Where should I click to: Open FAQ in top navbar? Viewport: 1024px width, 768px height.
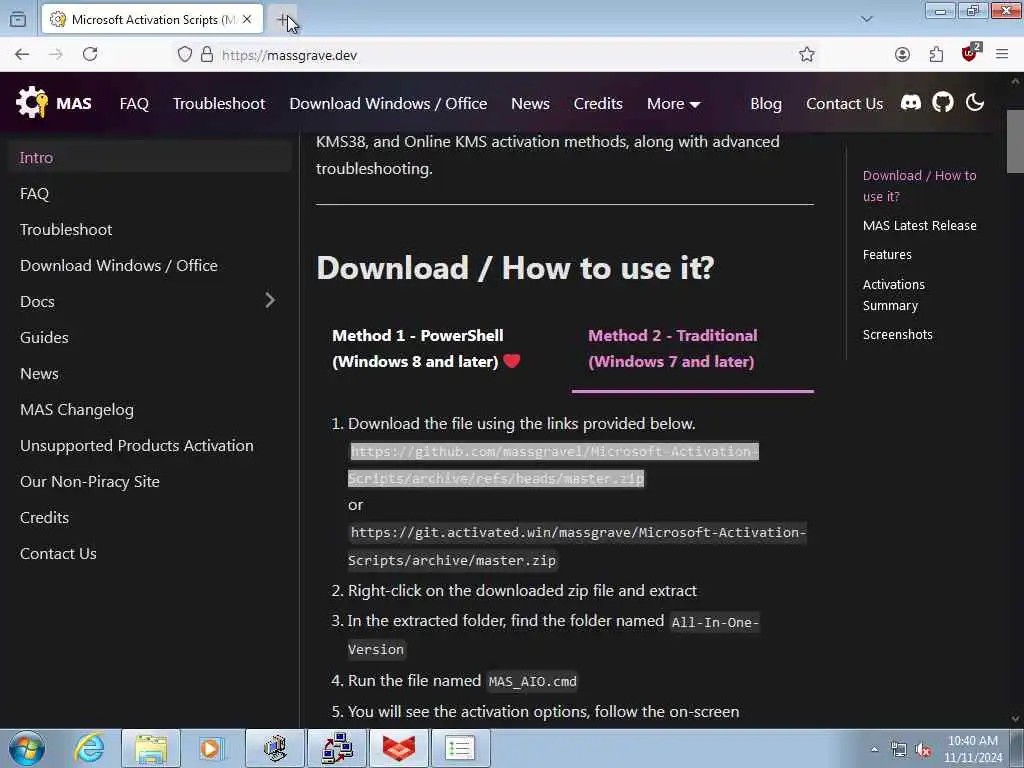134,104
